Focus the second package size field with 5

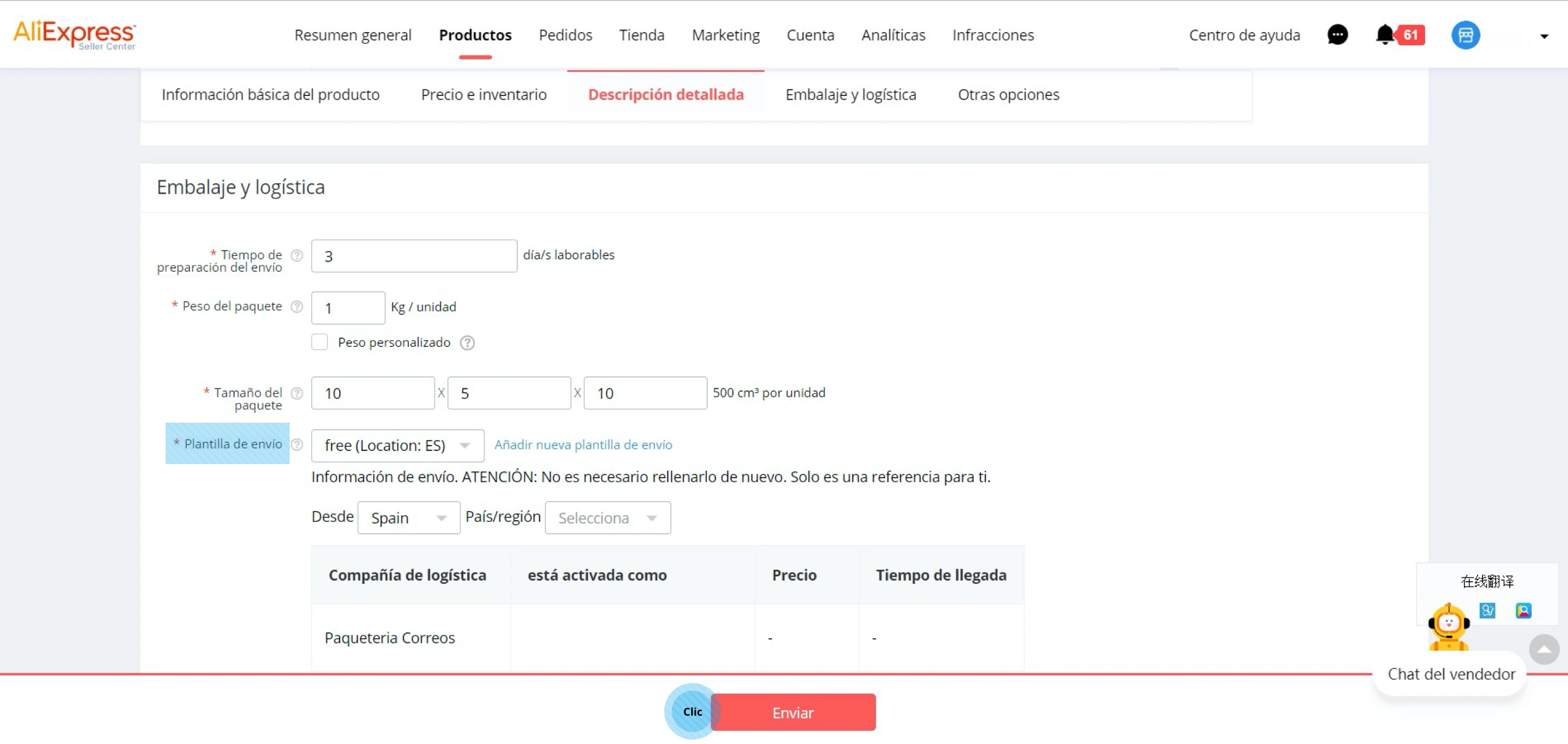[509, 393]
